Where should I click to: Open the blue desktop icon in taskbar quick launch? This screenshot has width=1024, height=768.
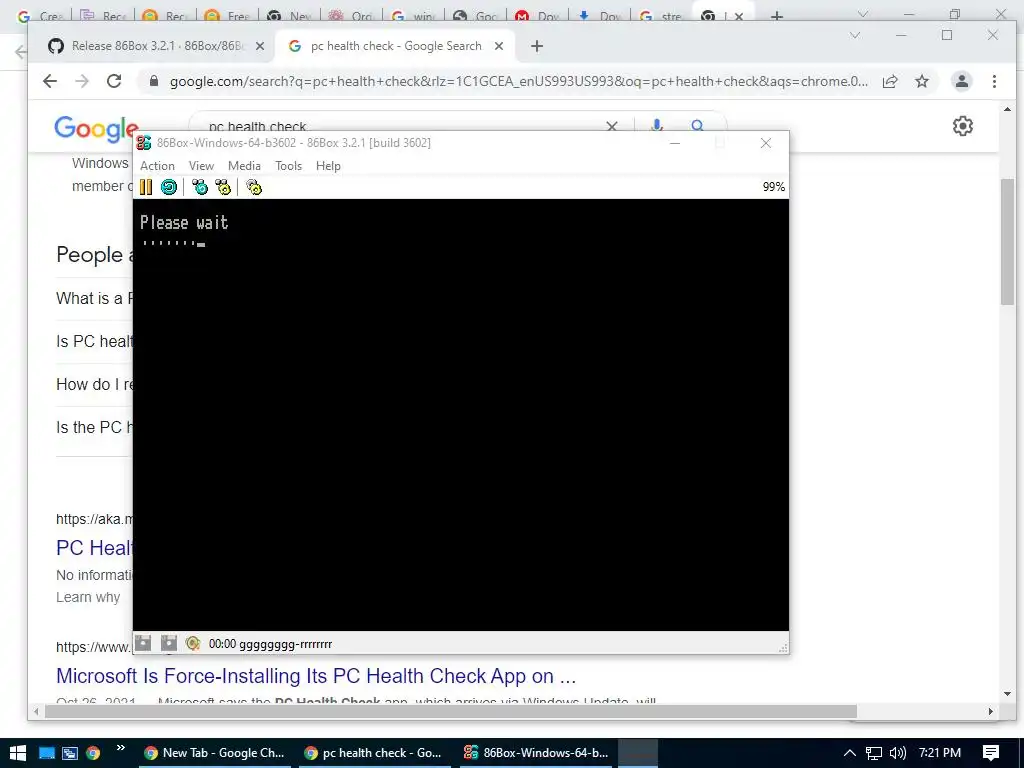click(46, 753)
